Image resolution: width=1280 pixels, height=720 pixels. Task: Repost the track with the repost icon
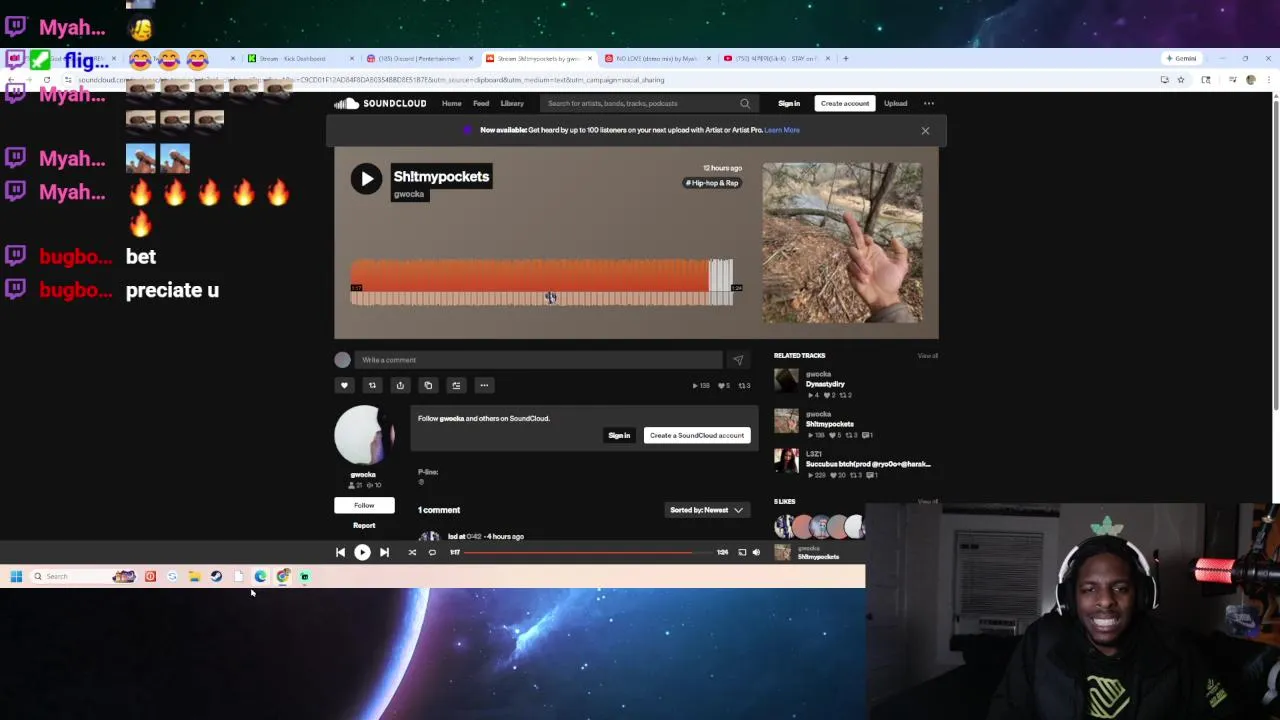click(372, 385)
